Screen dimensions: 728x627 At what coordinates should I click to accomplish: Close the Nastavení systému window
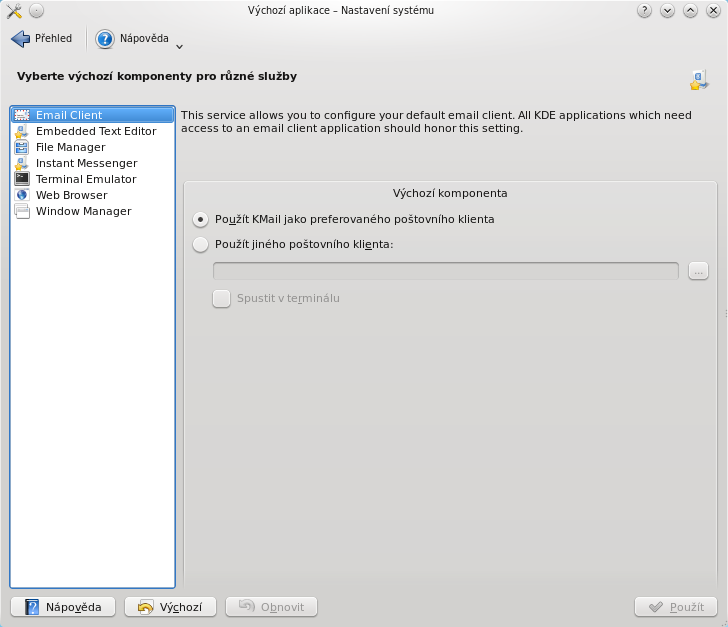713,10
